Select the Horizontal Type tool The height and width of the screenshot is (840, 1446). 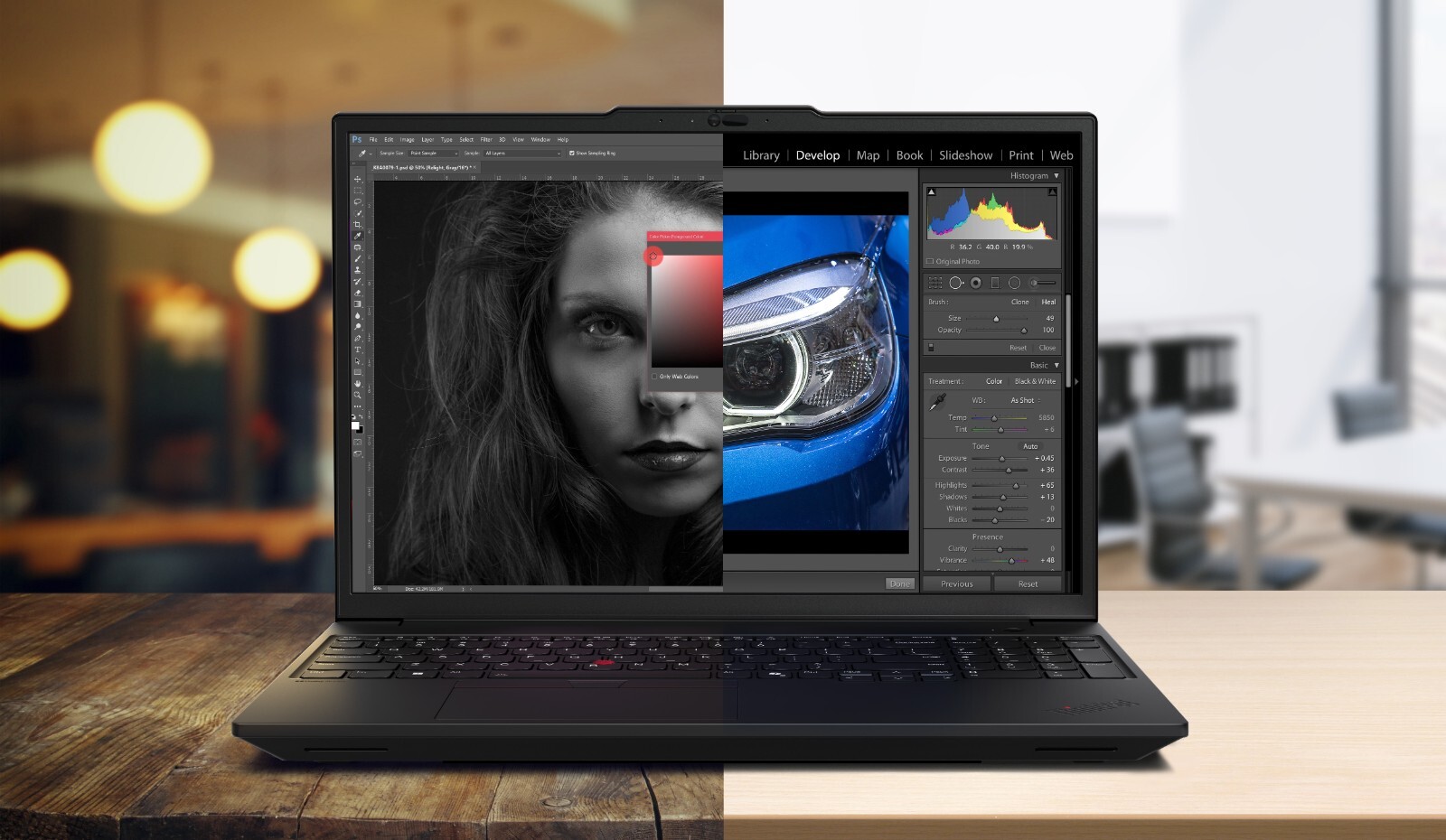tap(358, 350)
